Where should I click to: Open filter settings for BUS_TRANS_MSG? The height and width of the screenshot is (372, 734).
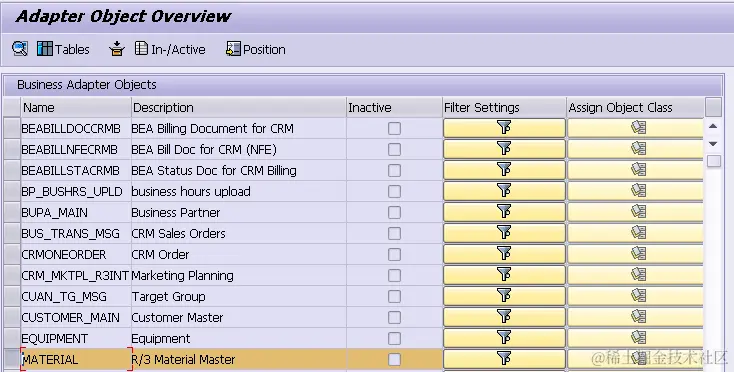(x=504, y=233)
